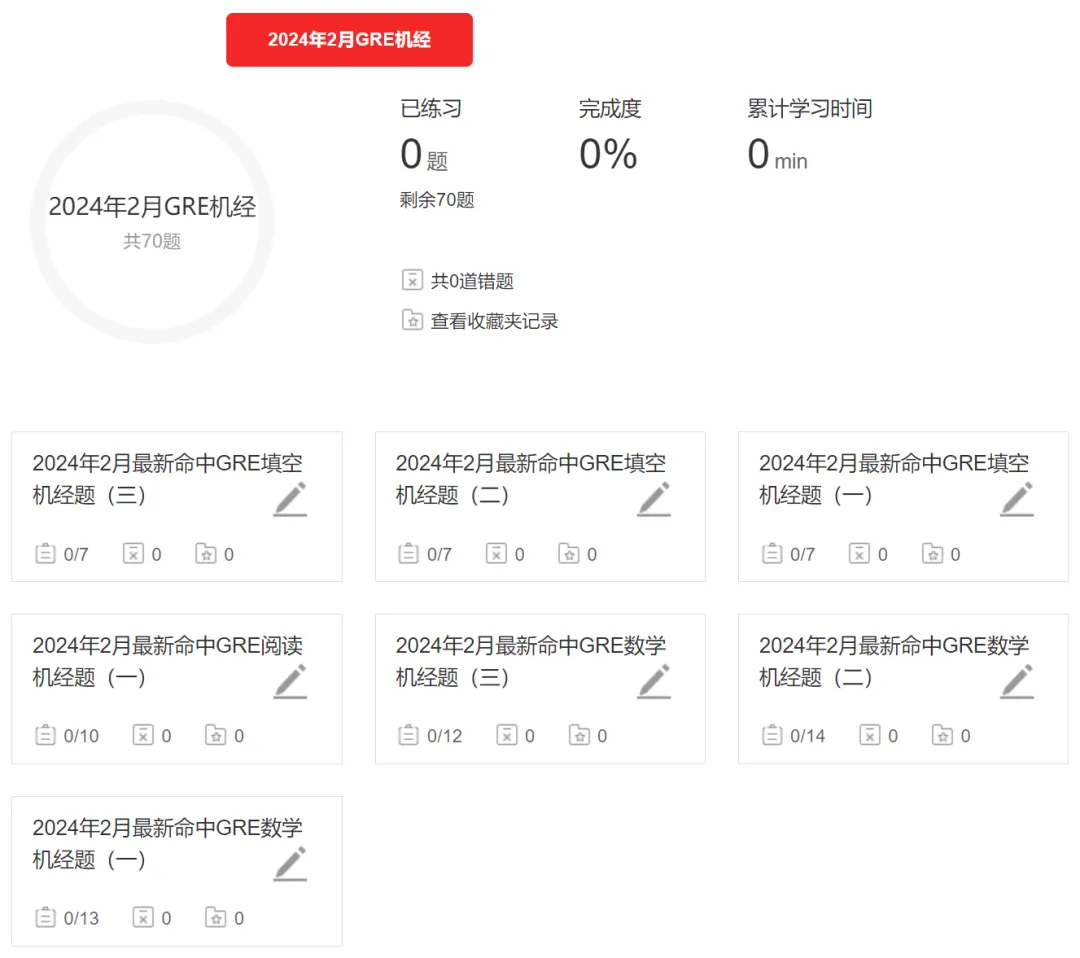The height and width of the screenshot is (958, 1080).
Task: Click clipboard progress icon on 数学机经题（二）card
Action: (771, 736)
